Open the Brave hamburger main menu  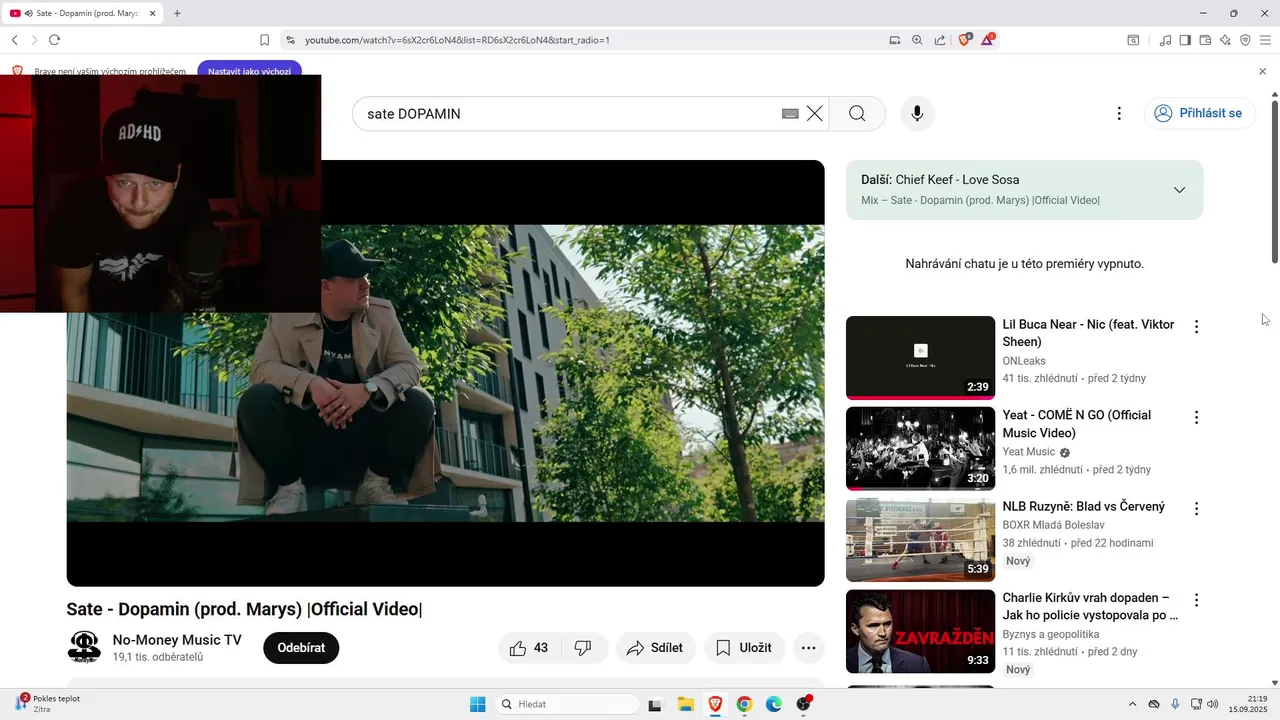[x=1265, y=40]
